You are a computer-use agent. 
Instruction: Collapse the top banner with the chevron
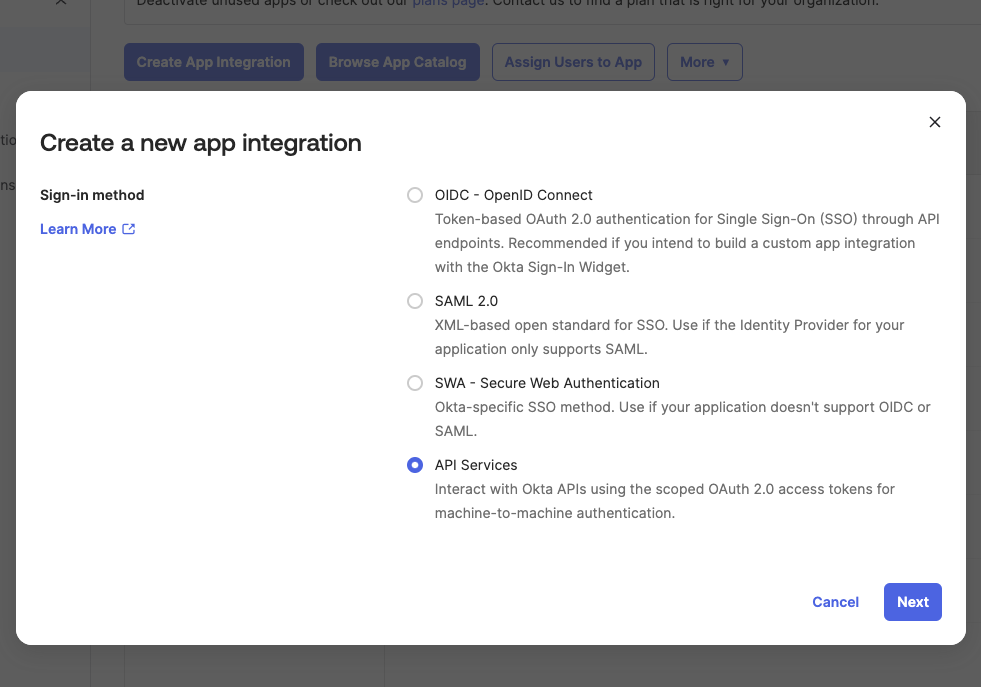click(x=60, y=3)
